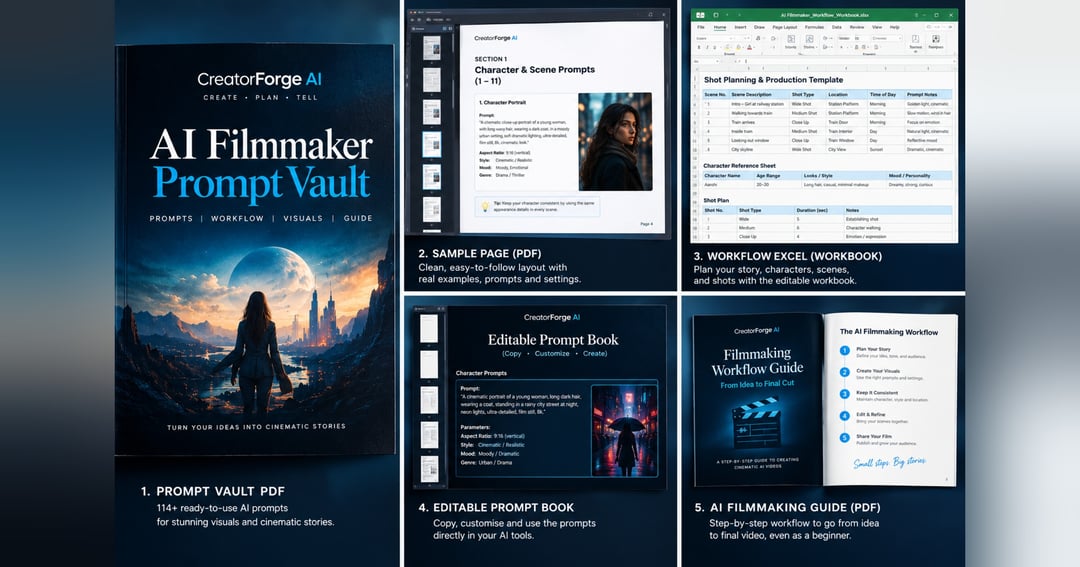Click the lightbulb tip icon in Sample Page
Viewport: 1080px width, 567px height.
(x=485, y=207)
